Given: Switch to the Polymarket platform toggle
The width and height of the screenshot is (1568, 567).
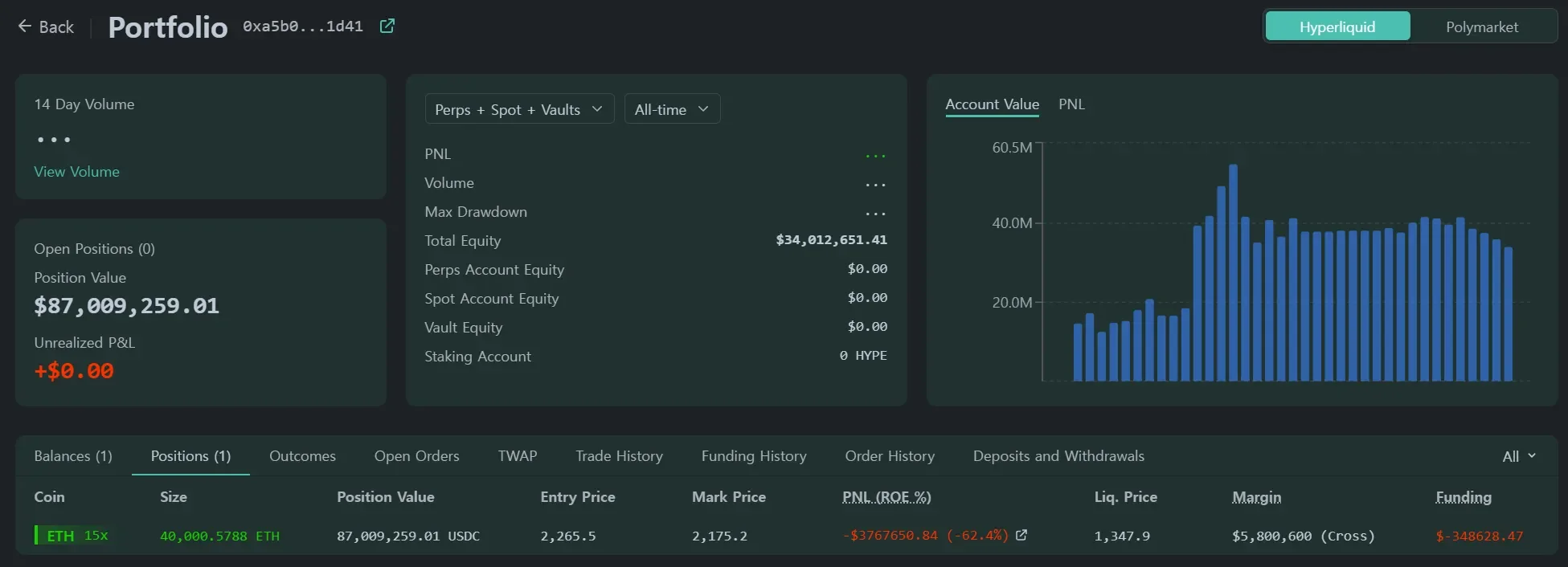Looking at the screenshot, I should (1482, 27).
